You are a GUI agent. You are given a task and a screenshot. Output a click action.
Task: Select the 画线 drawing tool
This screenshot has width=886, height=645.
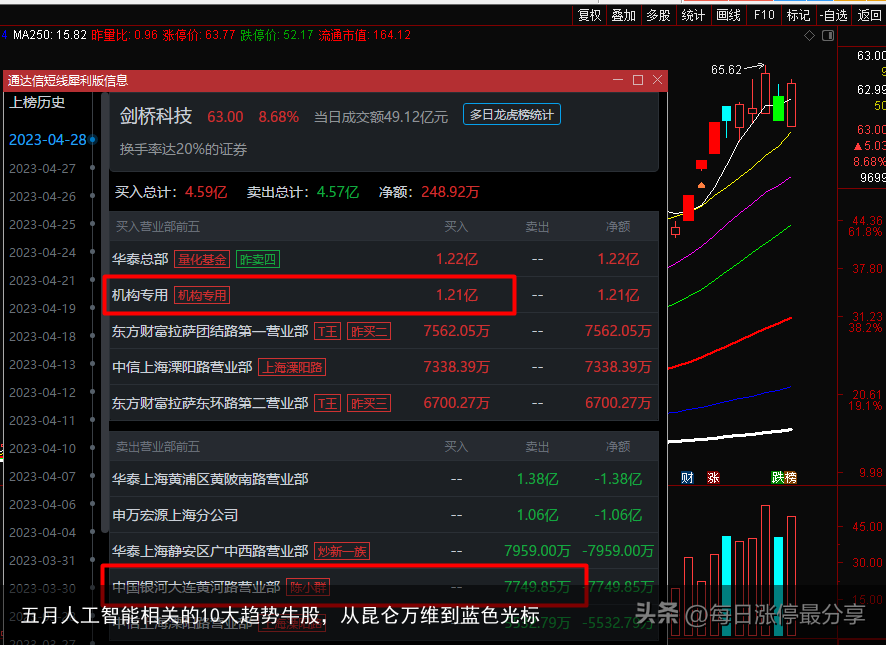[x=728, y=15]
